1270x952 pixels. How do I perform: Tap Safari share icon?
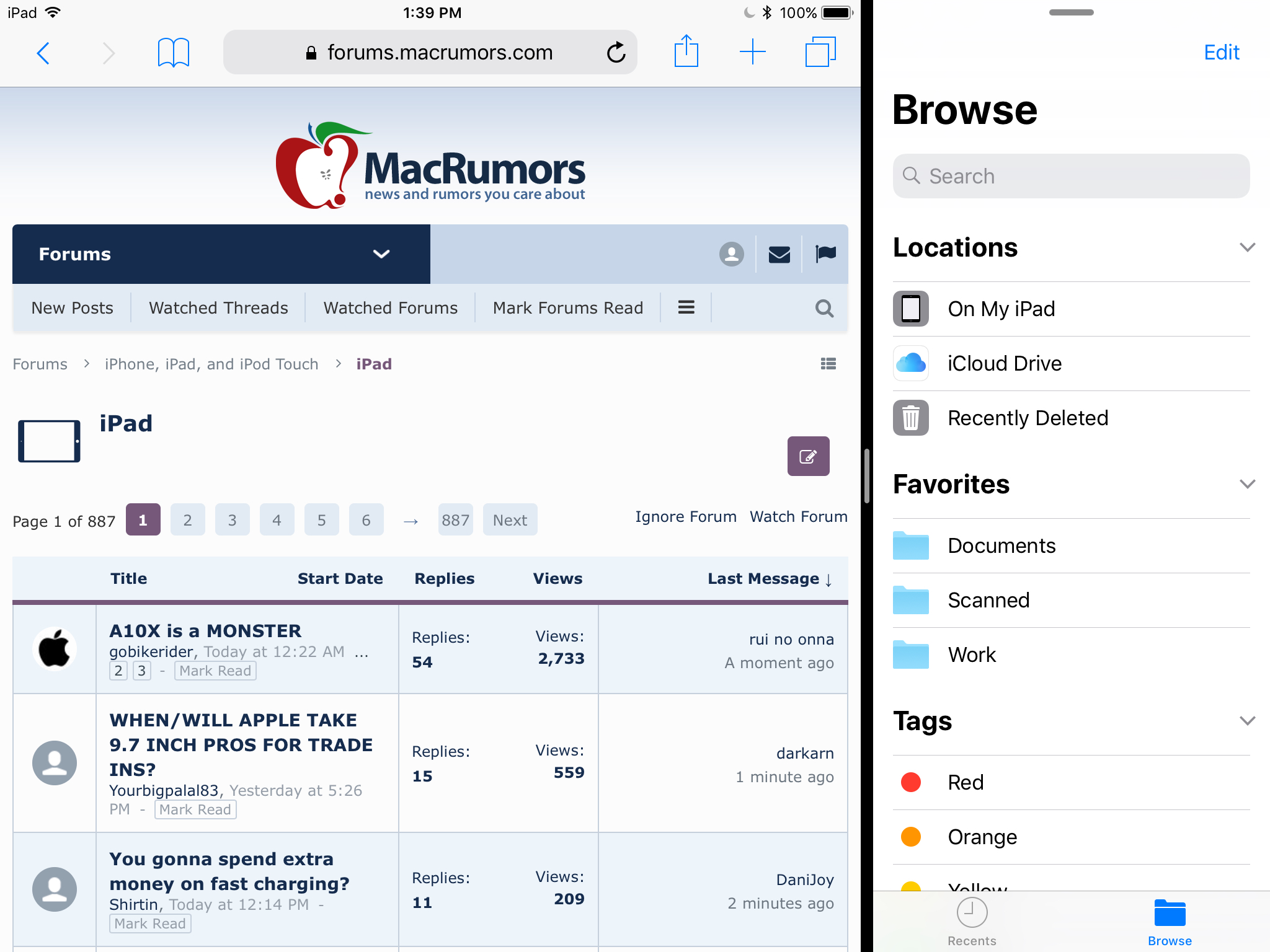click(x=686, y=51)
